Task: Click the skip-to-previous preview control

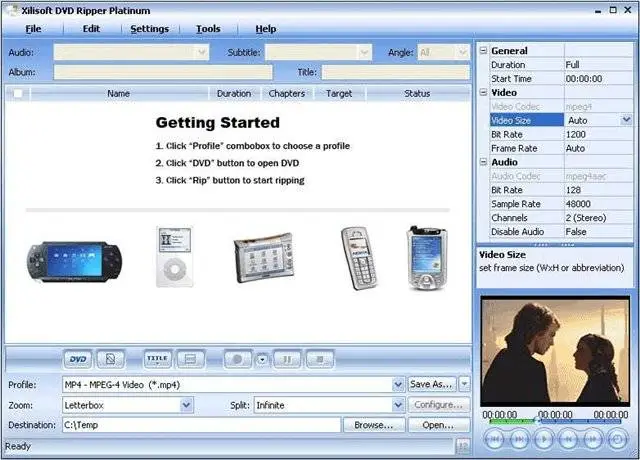Action: point(494,439)
